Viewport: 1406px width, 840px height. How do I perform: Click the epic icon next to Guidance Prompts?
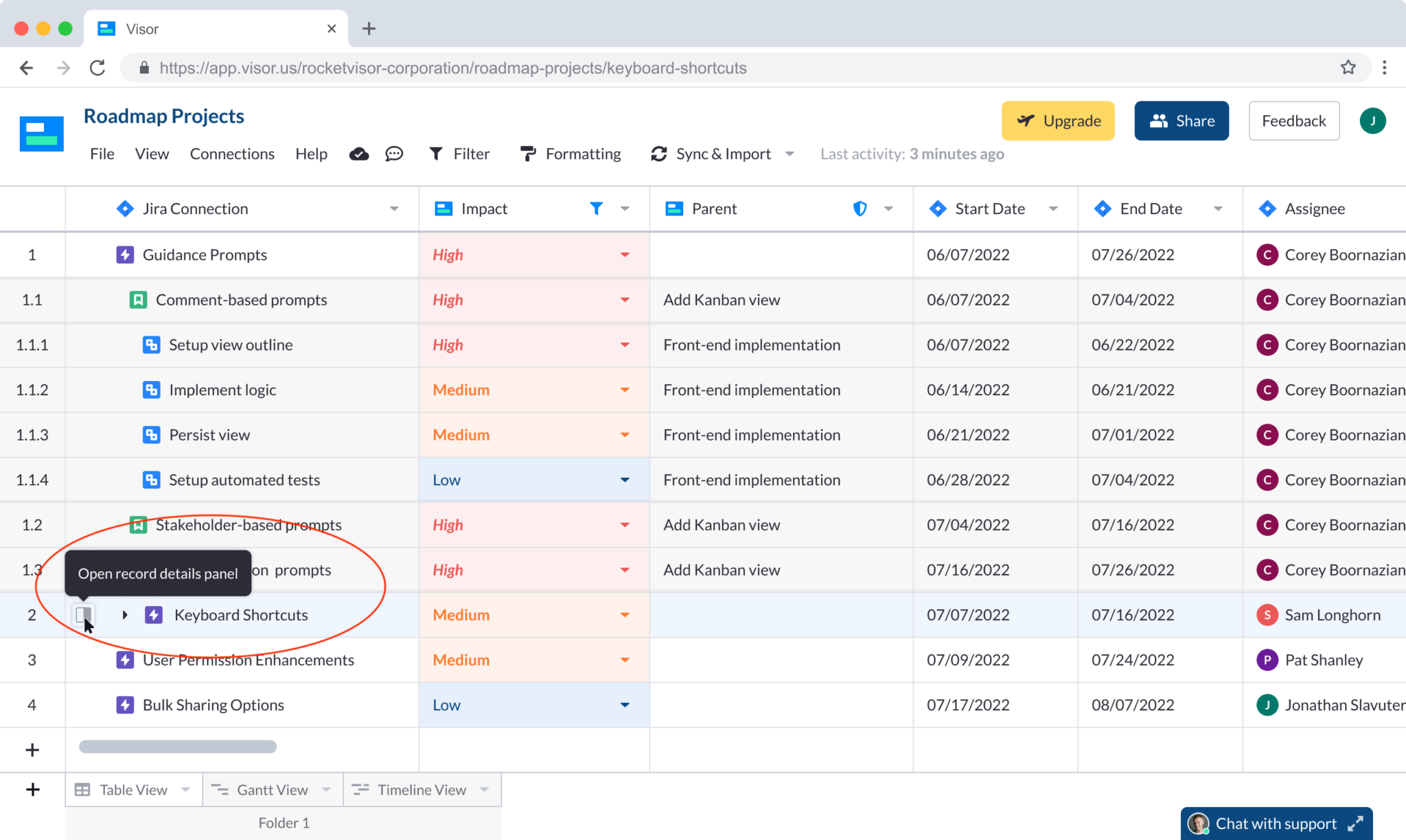[125, 255]
